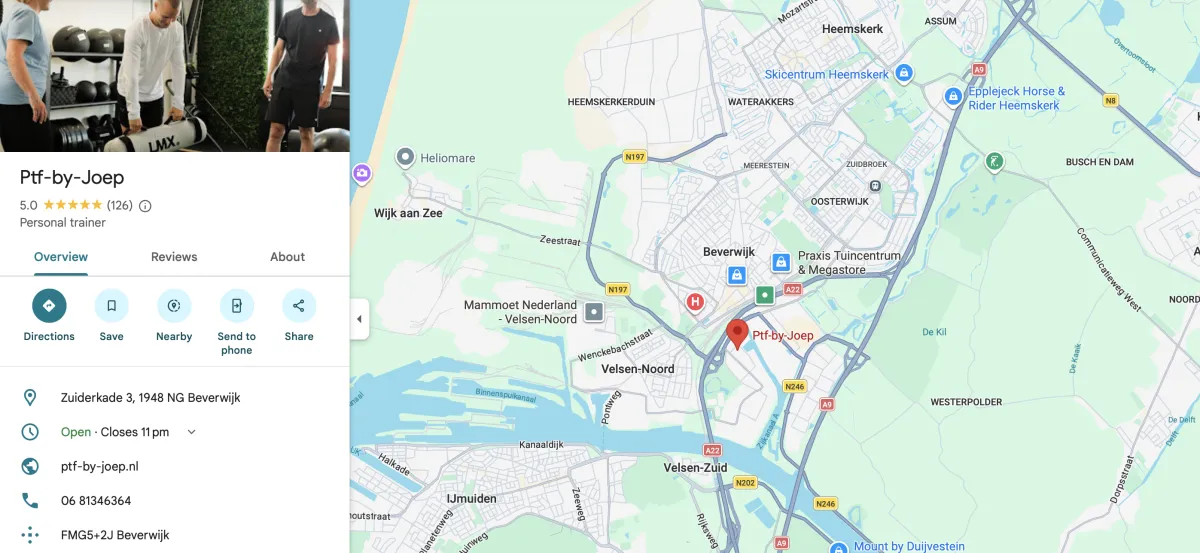This screenshot has width=1200, height=553.
Task: Select the red Ptf-by-Joep map pin
Action: pyautogui.click(x=737, y=335)
